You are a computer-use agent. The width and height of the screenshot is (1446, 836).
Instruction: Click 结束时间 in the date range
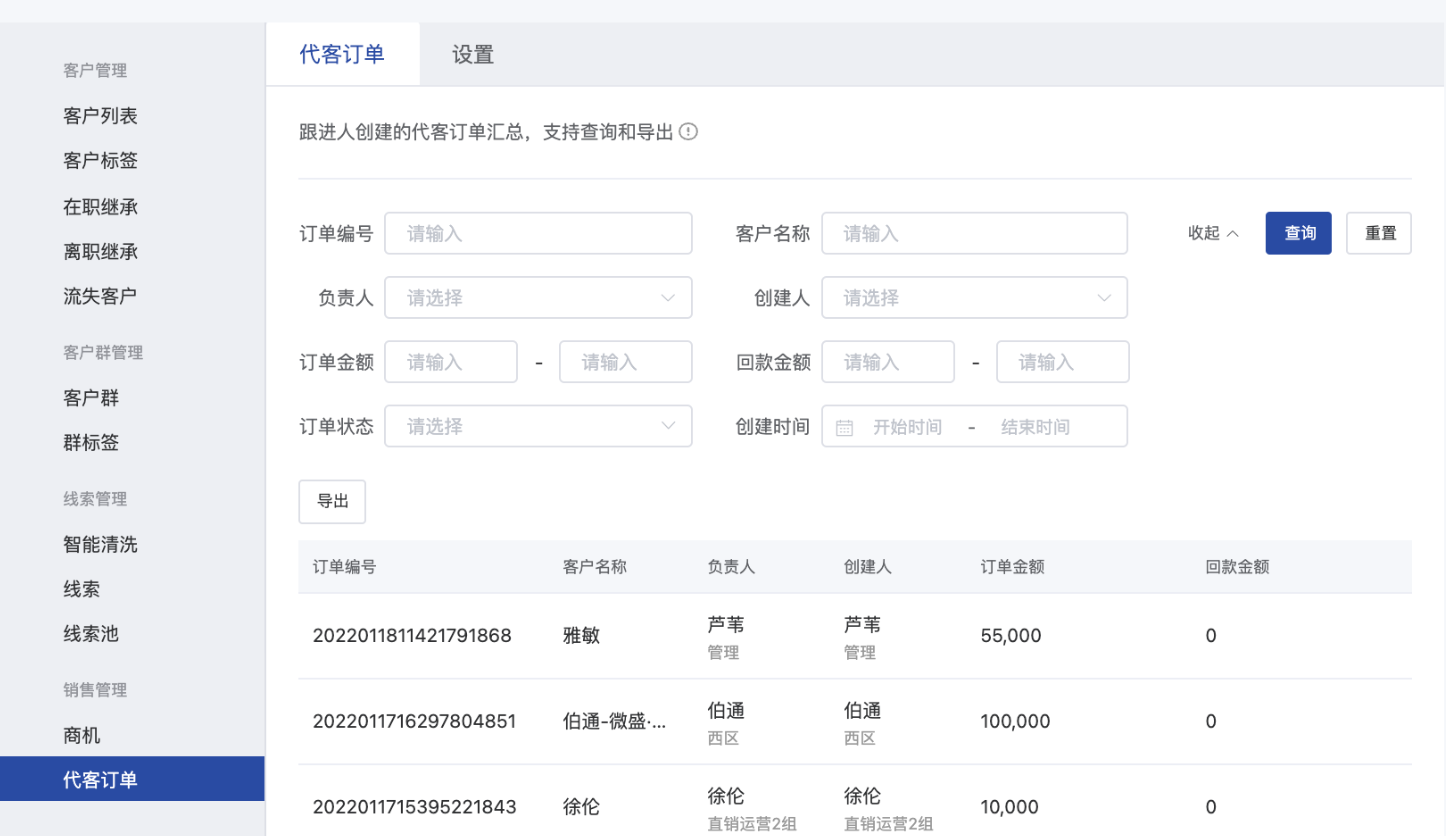point(1035,427)
